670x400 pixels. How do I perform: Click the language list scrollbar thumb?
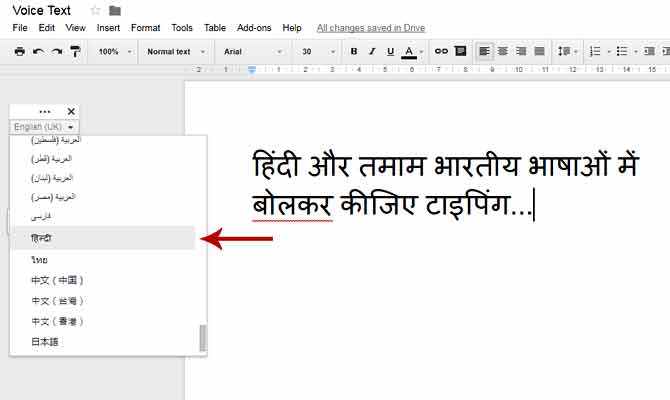(203, 338)
